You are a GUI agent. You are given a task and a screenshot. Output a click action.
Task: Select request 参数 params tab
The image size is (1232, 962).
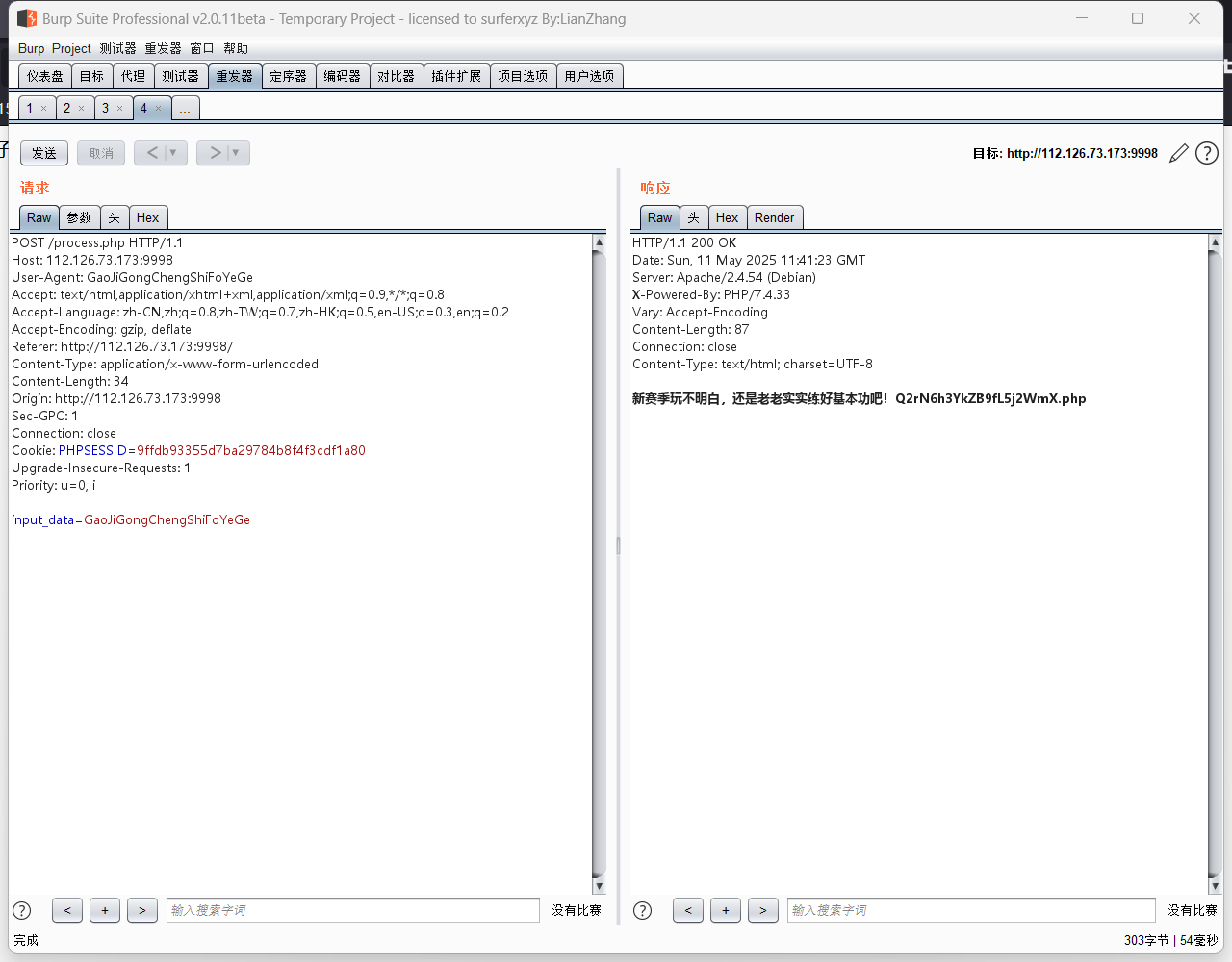pyautogui.click(x=80, y=218)
